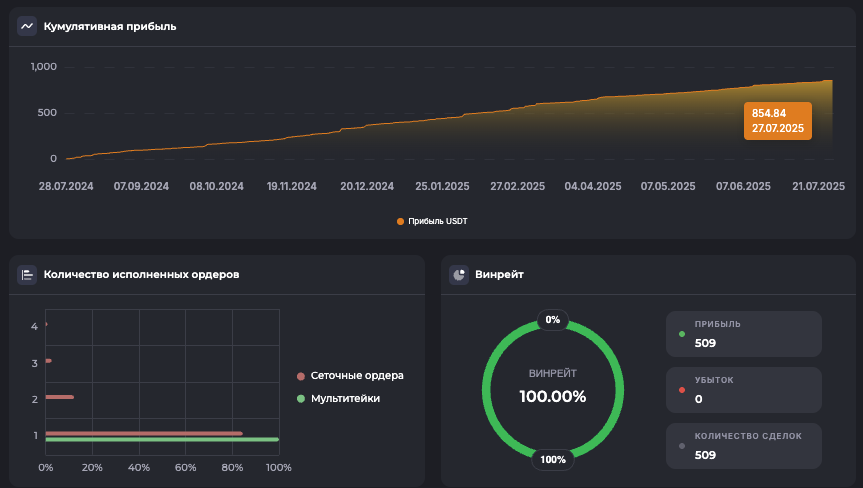Click the 25.01.2025 date on chart axis
863x488 pixels.
point(442,186)
